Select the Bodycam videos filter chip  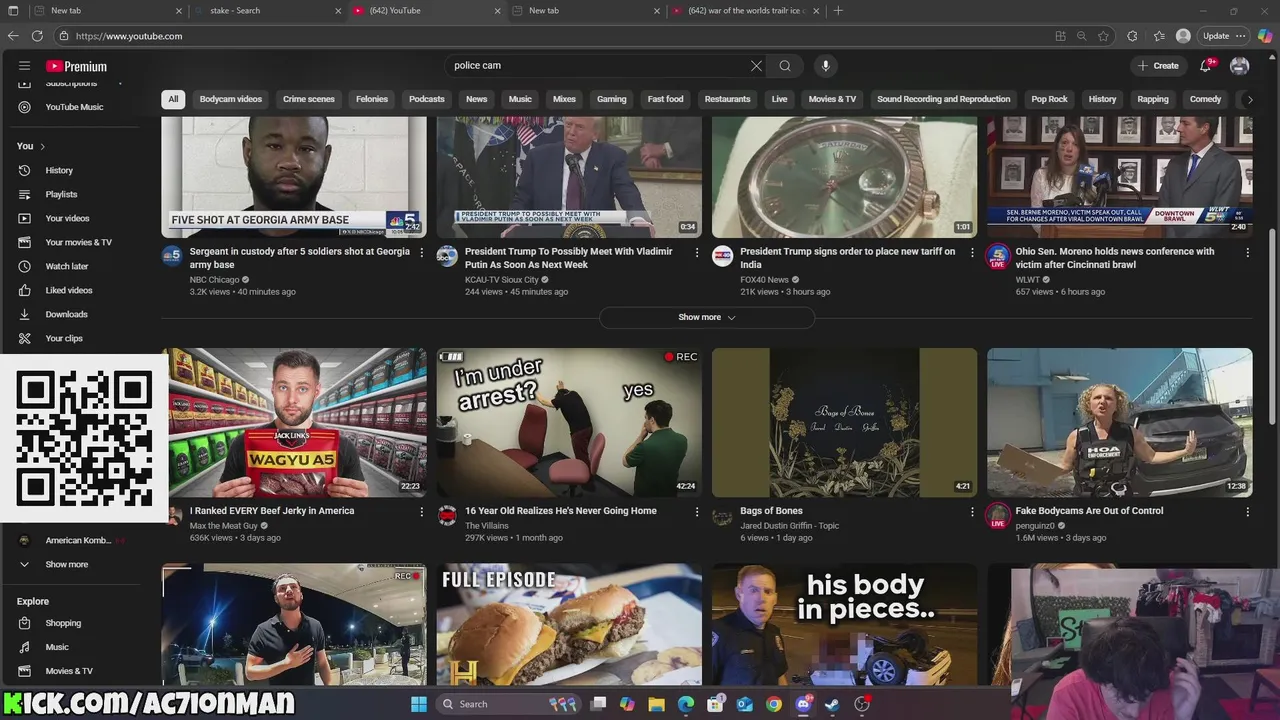tap(231, 99)
